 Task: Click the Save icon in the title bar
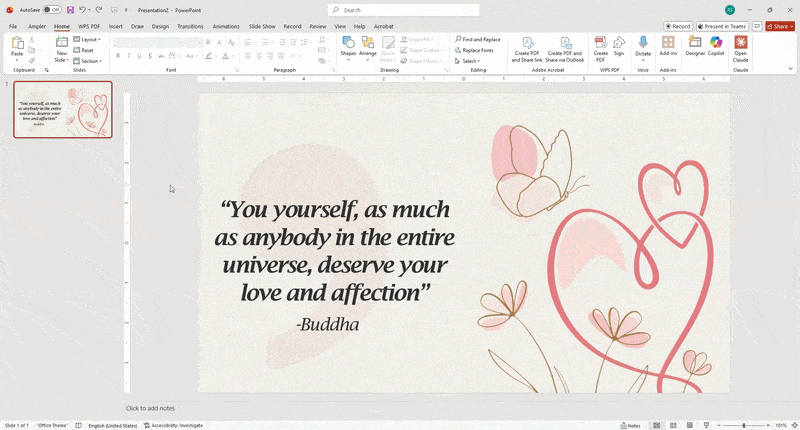point(70,10)
